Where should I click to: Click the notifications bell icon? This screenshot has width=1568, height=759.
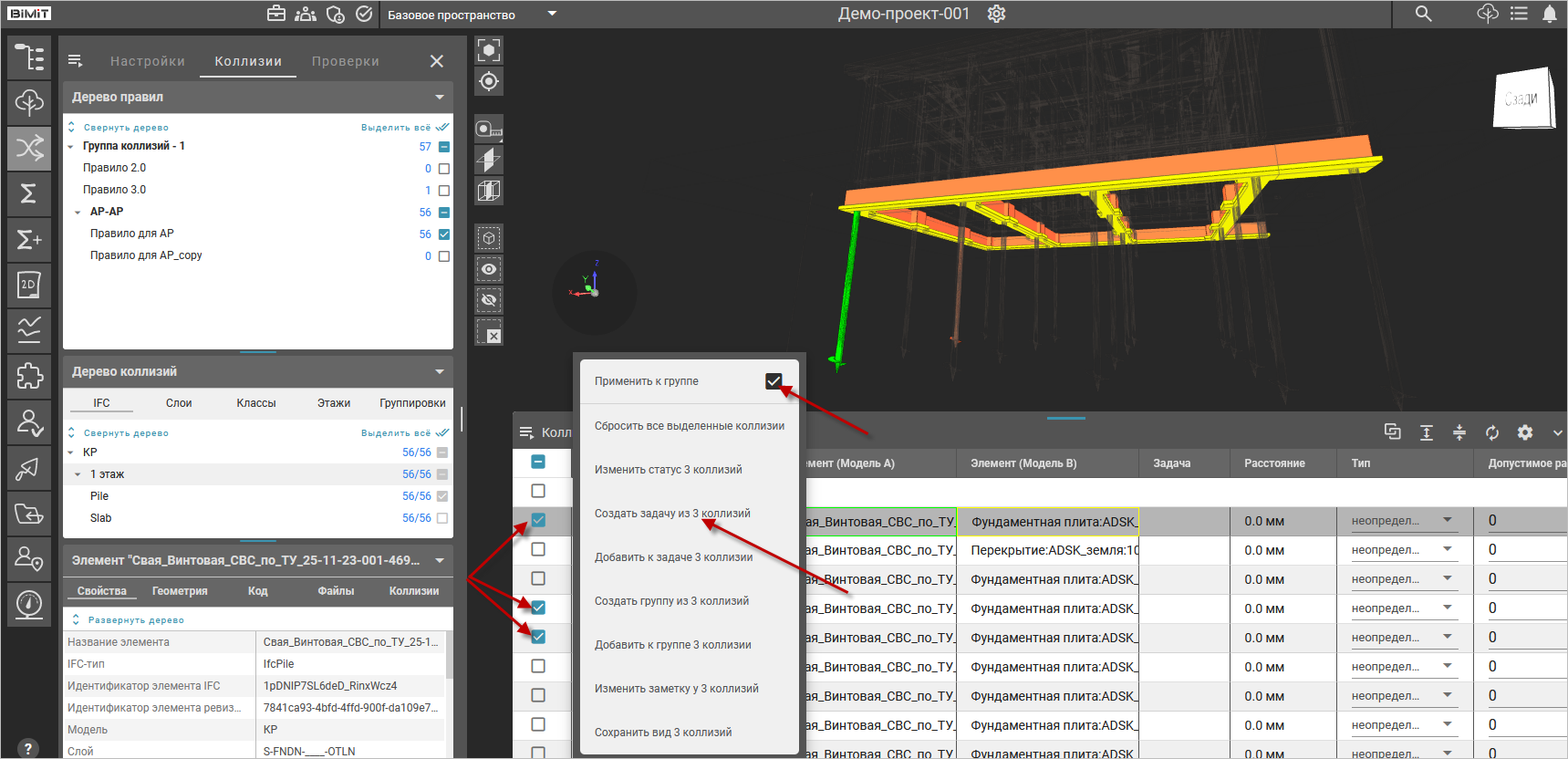click(x=1549, y=14)
